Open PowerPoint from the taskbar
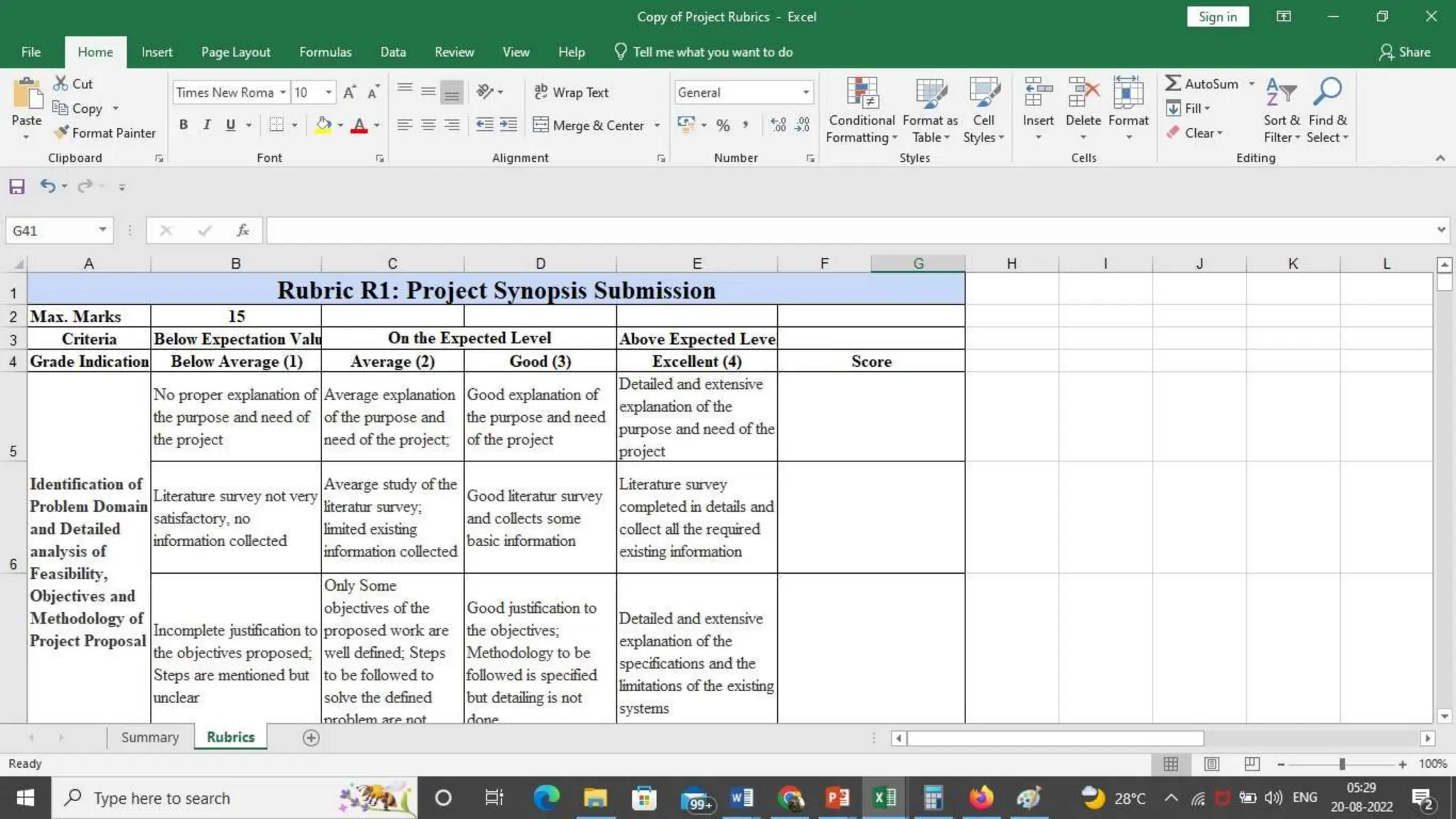 837,798
